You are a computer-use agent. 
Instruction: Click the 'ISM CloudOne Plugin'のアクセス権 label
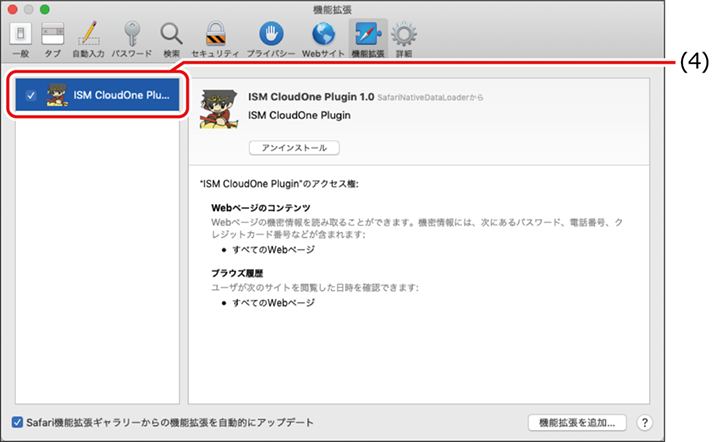click(279, 184)
